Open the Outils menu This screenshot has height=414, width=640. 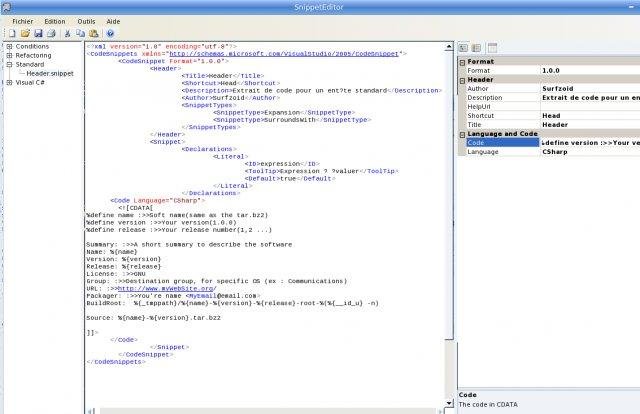pyautogui.click(x=86, y=20)
